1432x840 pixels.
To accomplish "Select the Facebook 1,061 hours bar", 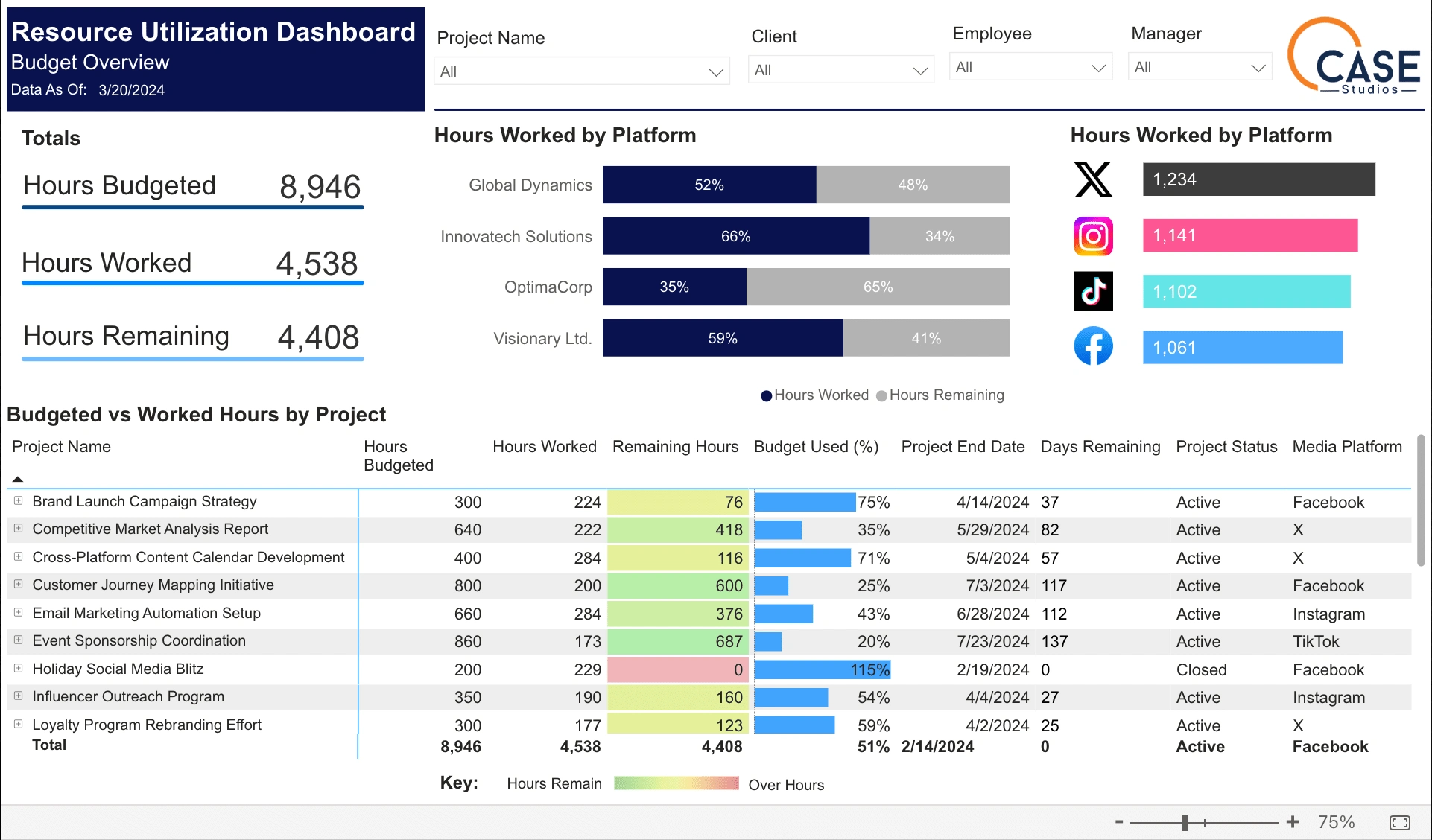I will point(1243,347).
